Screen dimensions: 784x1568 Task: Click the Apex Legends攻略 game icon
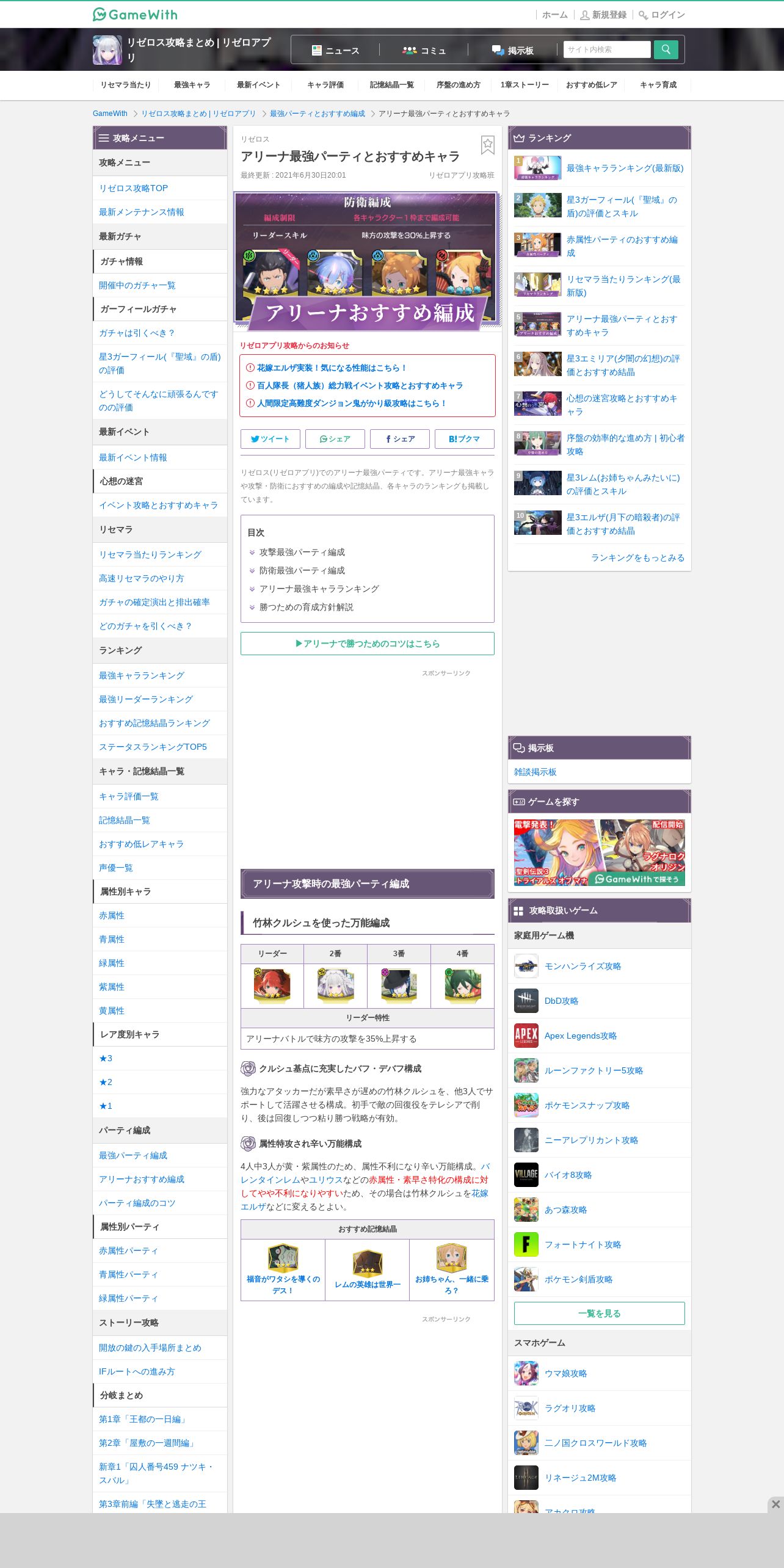[x=526, y=1036]
